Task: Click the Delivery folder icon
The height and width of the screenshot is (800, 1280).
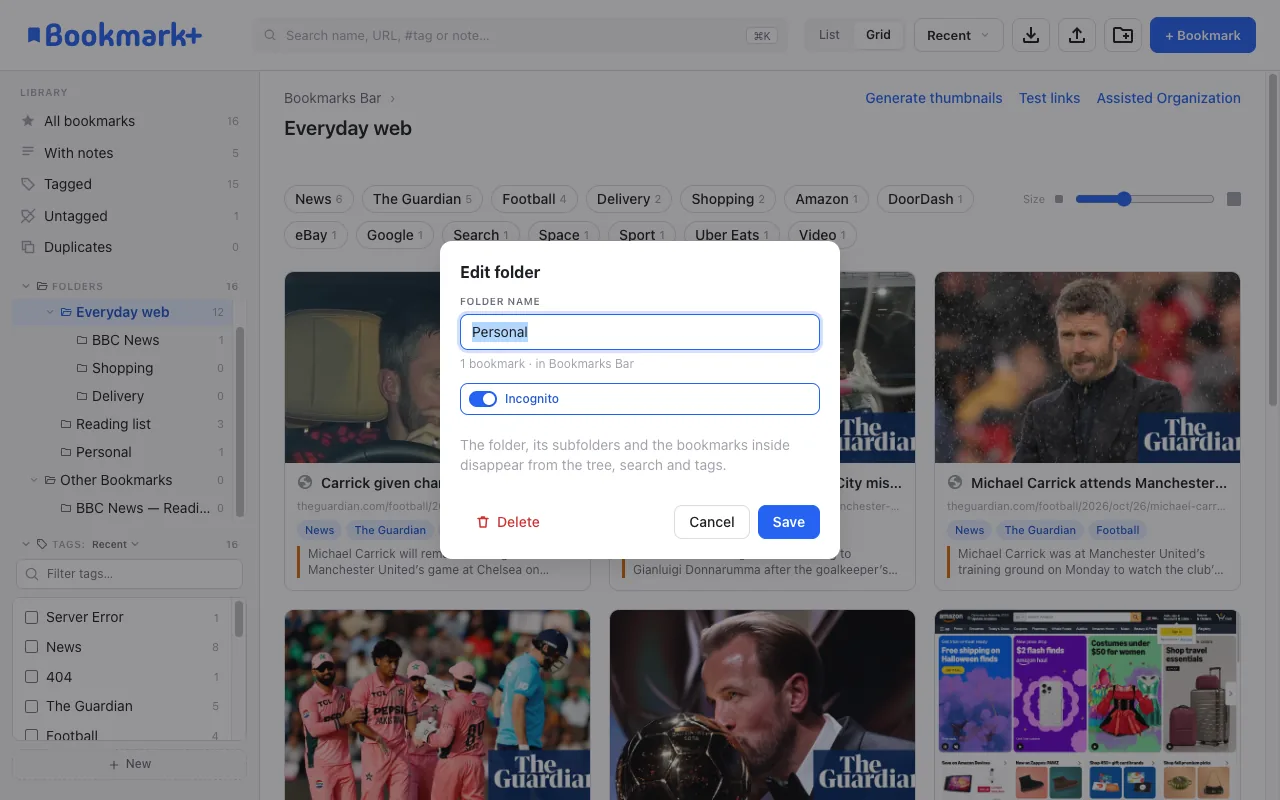Action: [82, 396]
